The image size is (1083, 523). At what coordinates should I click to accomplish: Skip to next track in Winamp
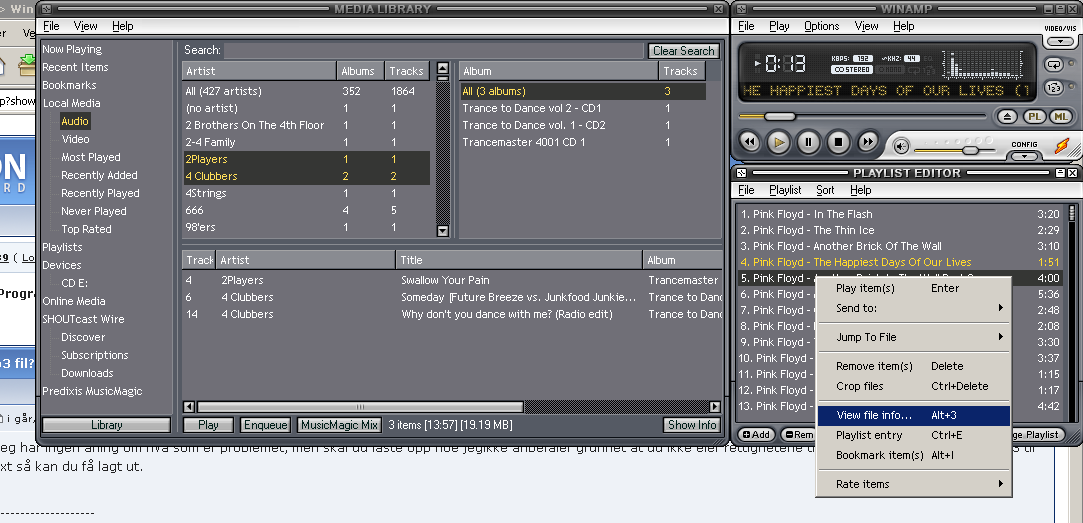(868, 143)
